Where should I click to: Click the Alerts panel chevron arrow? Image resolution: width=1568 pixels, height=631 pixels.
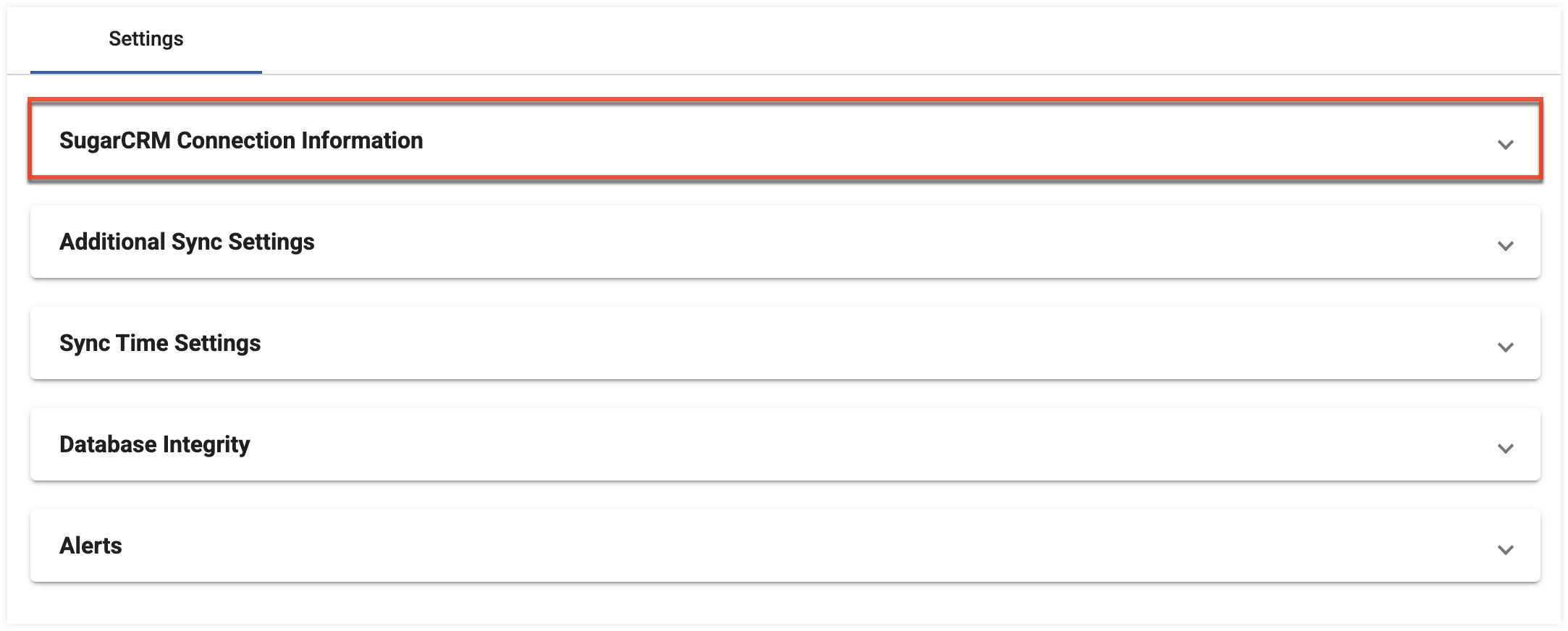1506,549
